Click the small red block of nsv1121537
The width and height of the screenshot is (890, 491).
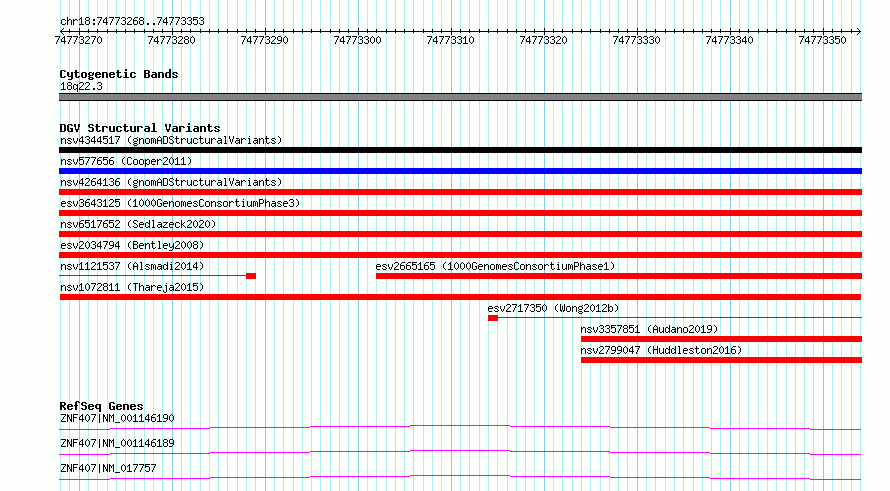[x=251, y=276]
